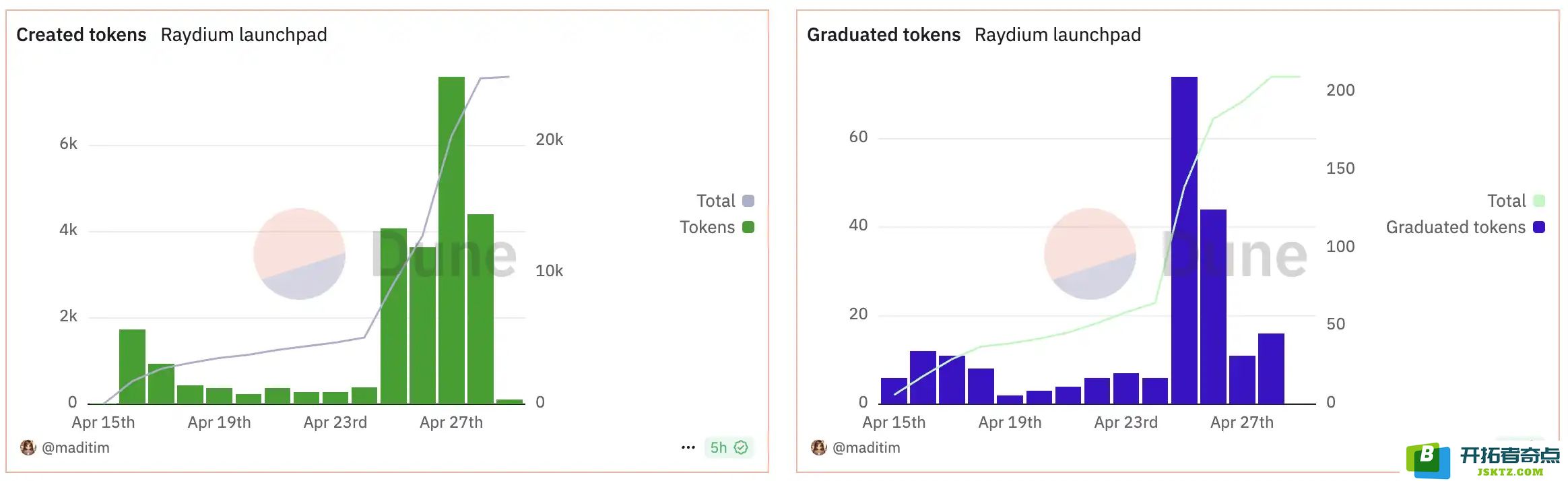Toggle Total series in Graduated tokens legend
Viewport: 1568px width, 481px height.
pos(1515,201)
